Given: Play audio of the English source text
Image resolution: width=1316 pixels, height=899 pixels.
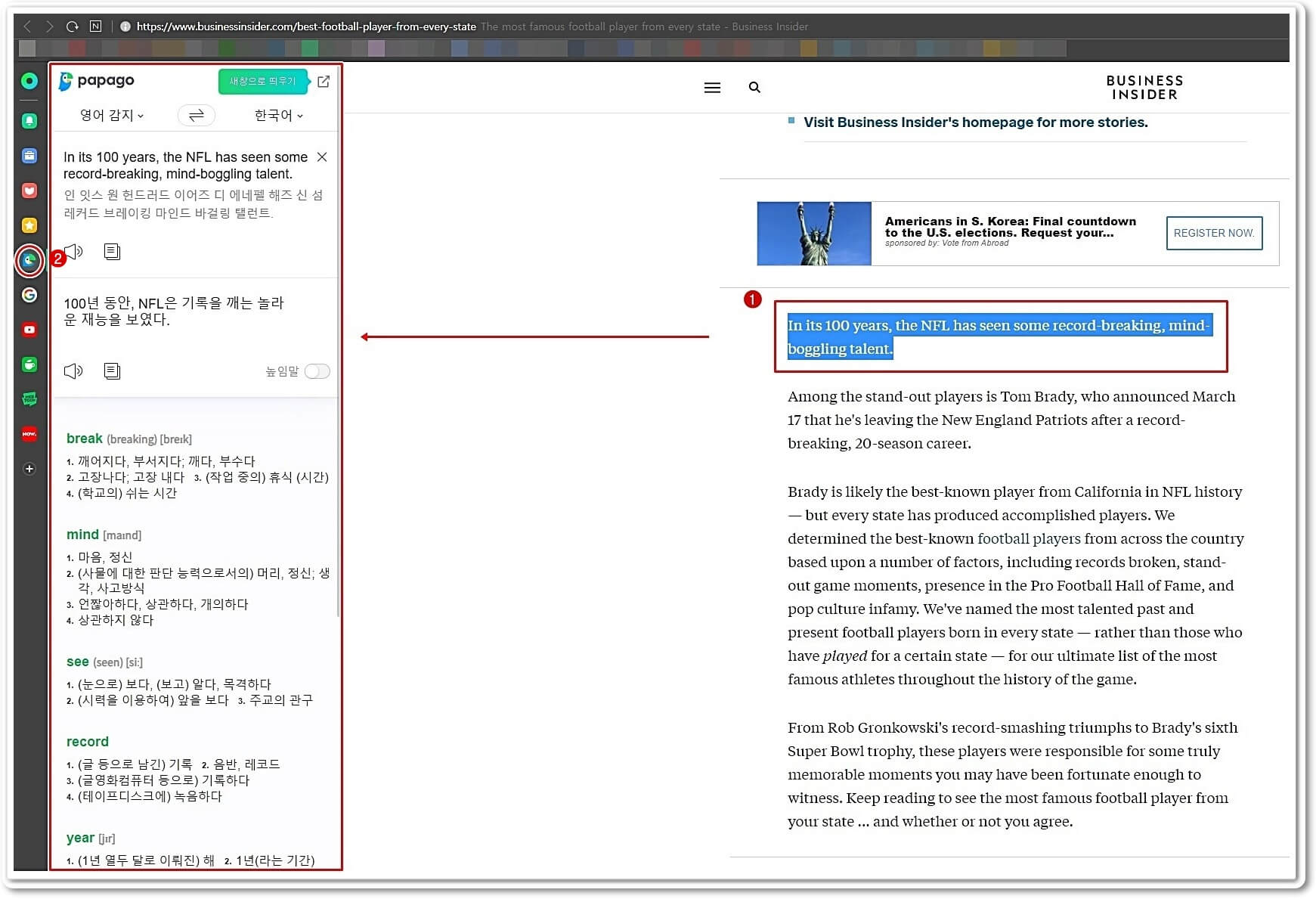Looking at the screenshot, I should 73,251.
